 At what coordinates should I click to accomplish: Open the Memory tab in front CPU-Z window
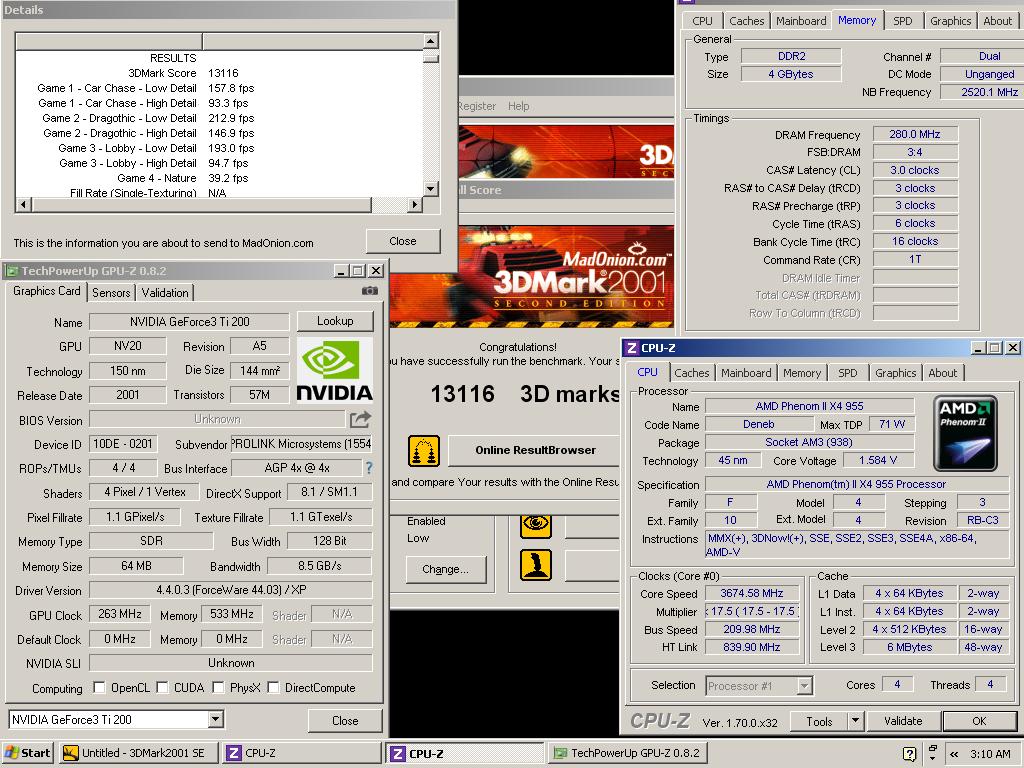point(802,373)
